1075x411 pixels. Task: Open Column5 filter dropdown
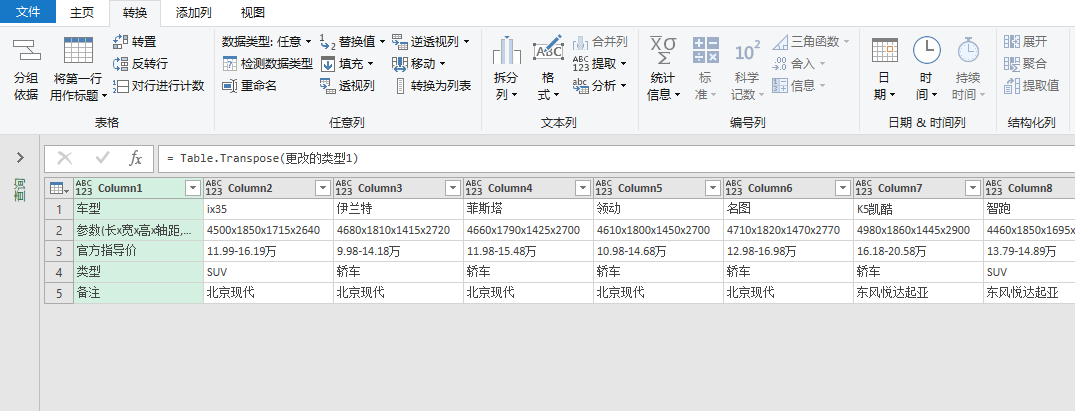point(712,189)
